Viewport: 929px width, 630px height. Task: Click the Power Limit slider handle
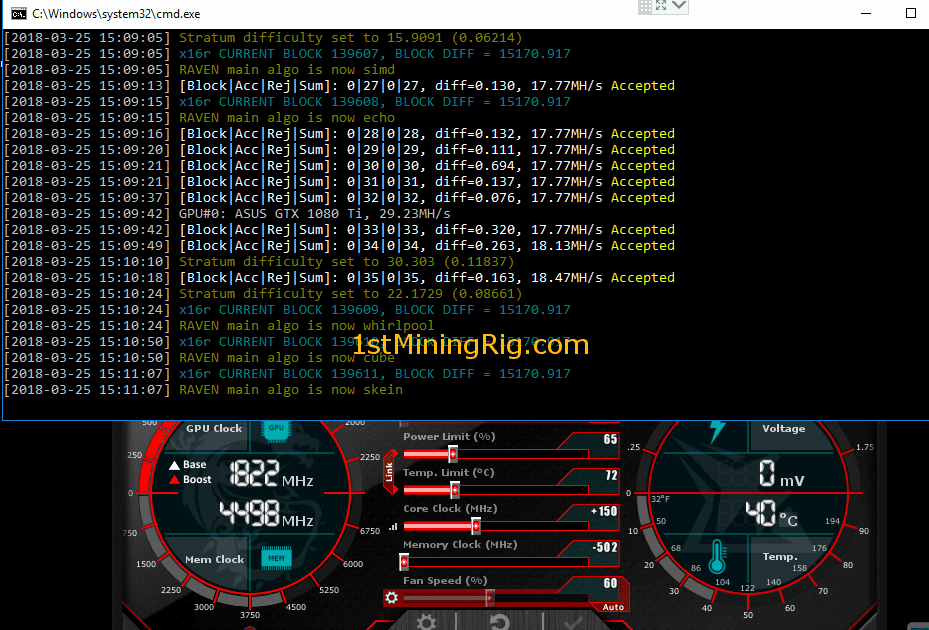(453, 455)
